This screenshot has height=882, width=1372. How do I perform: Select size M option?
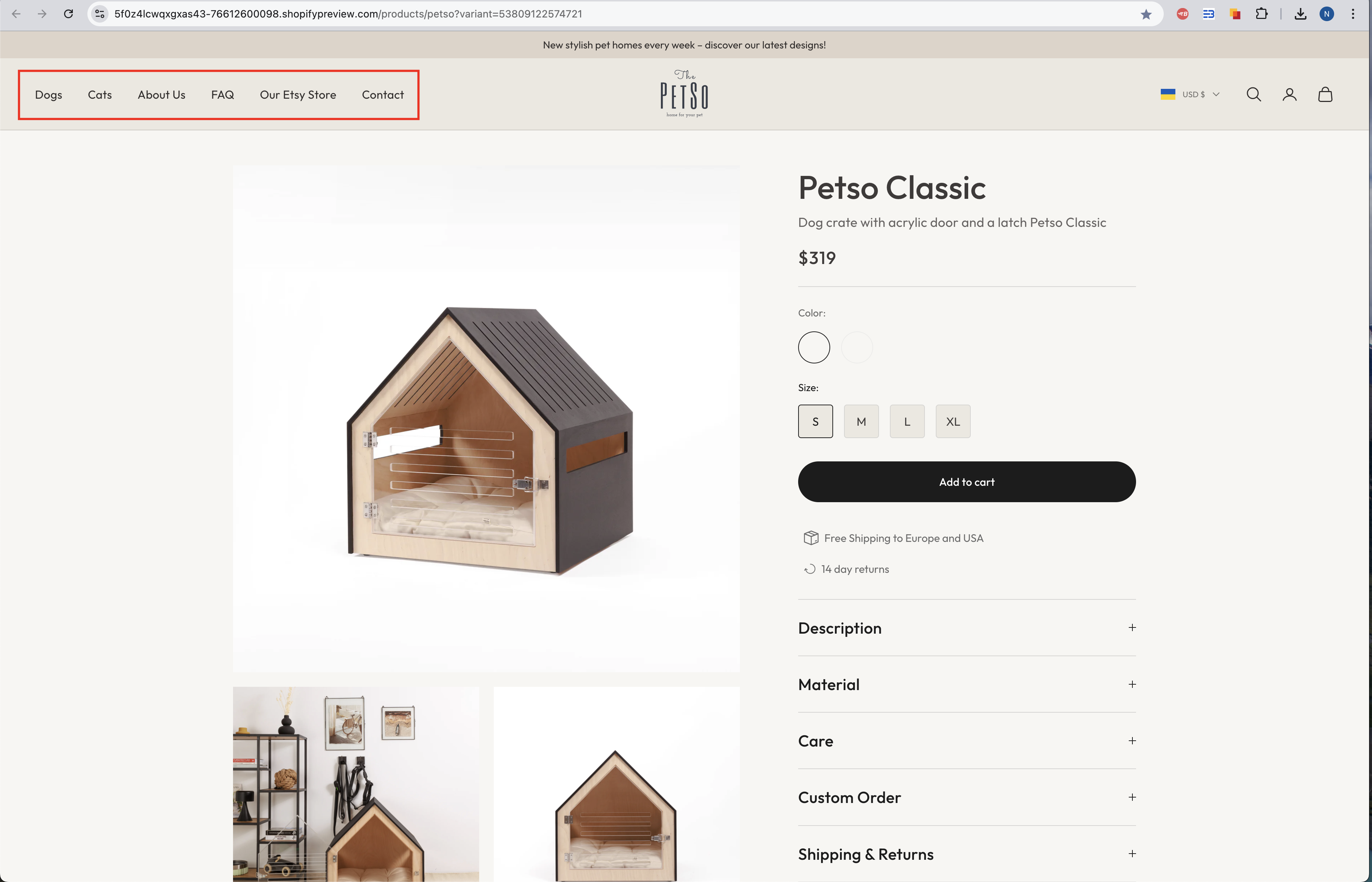pyautogui.click(x=861, y=422)
